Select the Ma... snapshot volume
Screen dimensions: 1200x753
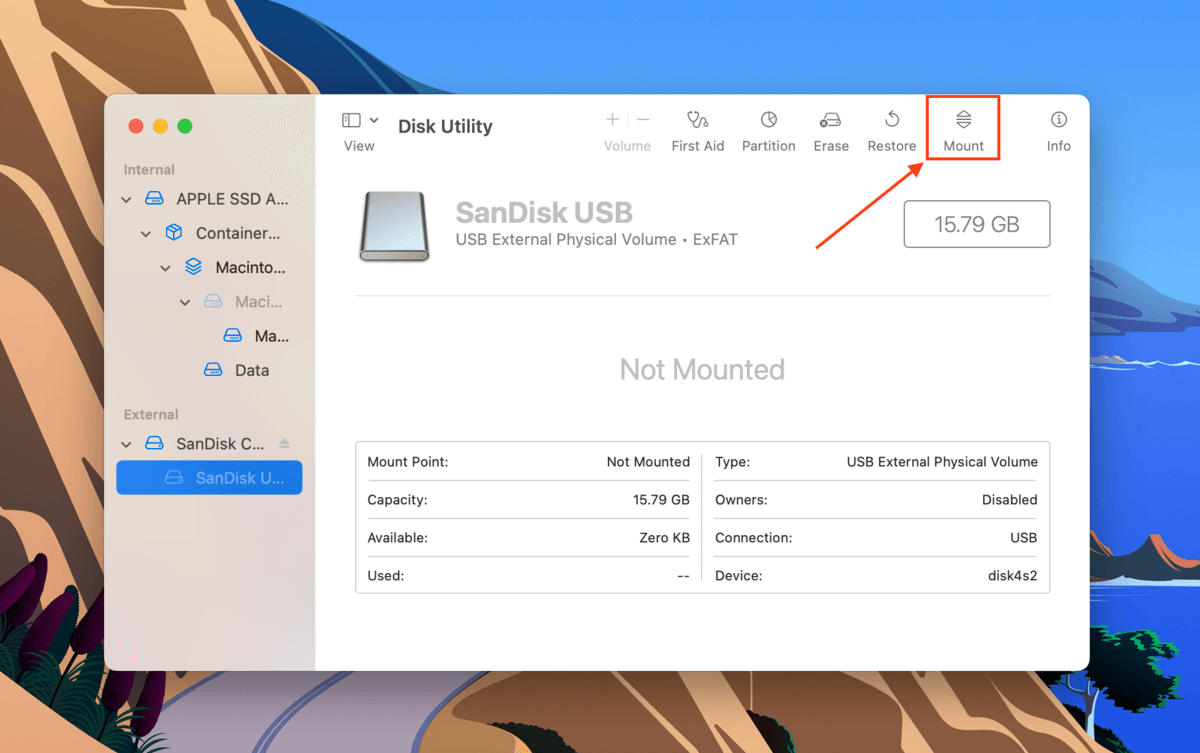tap(209, 336)
